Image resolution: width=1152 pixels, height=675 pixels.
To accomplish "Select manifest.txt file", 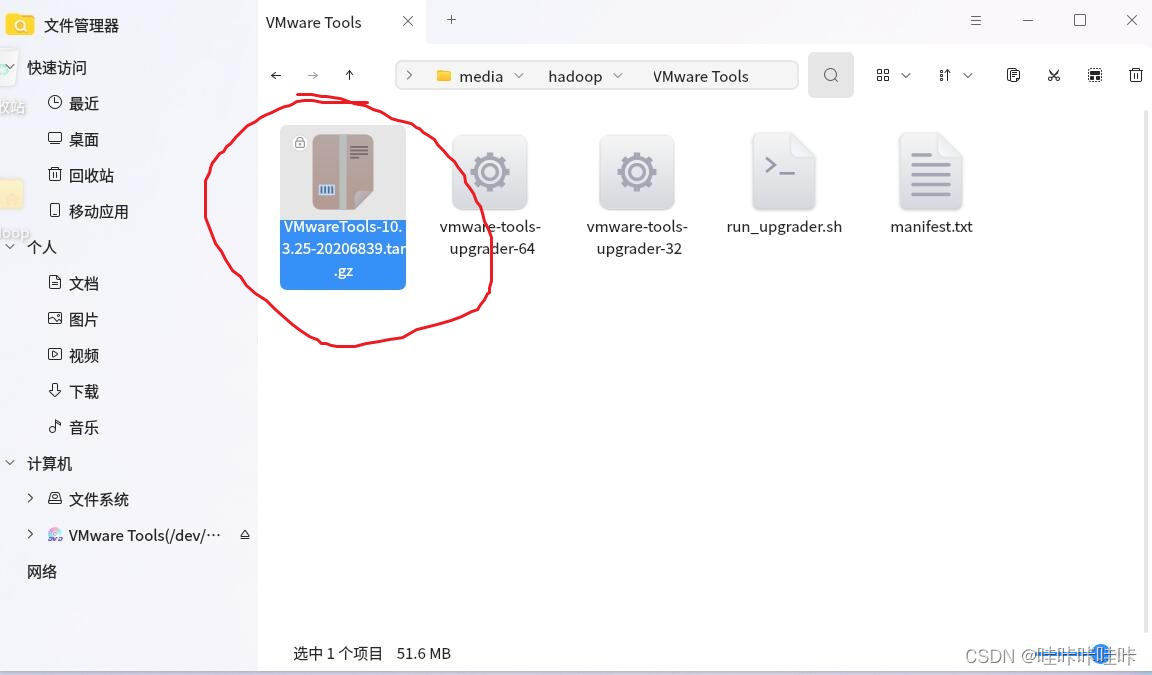I will (x=931, y=184).
